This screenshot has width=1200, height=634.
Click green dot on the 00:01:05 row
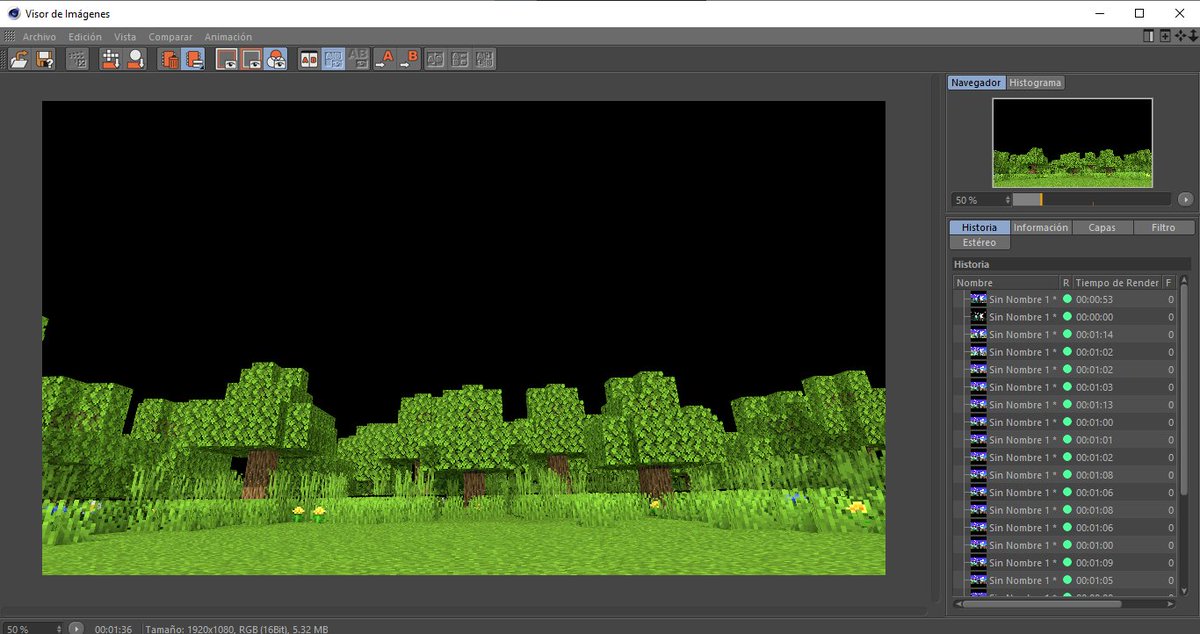click(x=1067, y=580)
